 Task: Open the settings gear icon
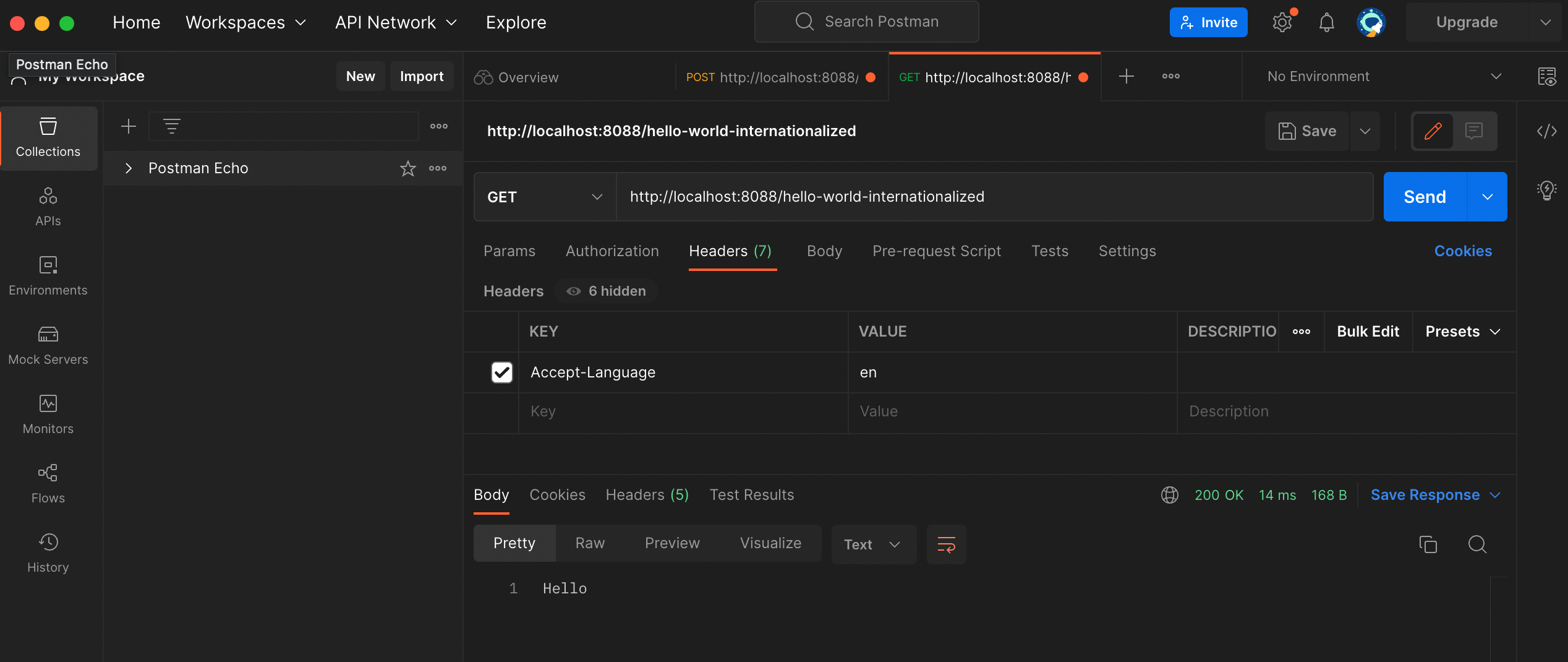(1282, 22)
